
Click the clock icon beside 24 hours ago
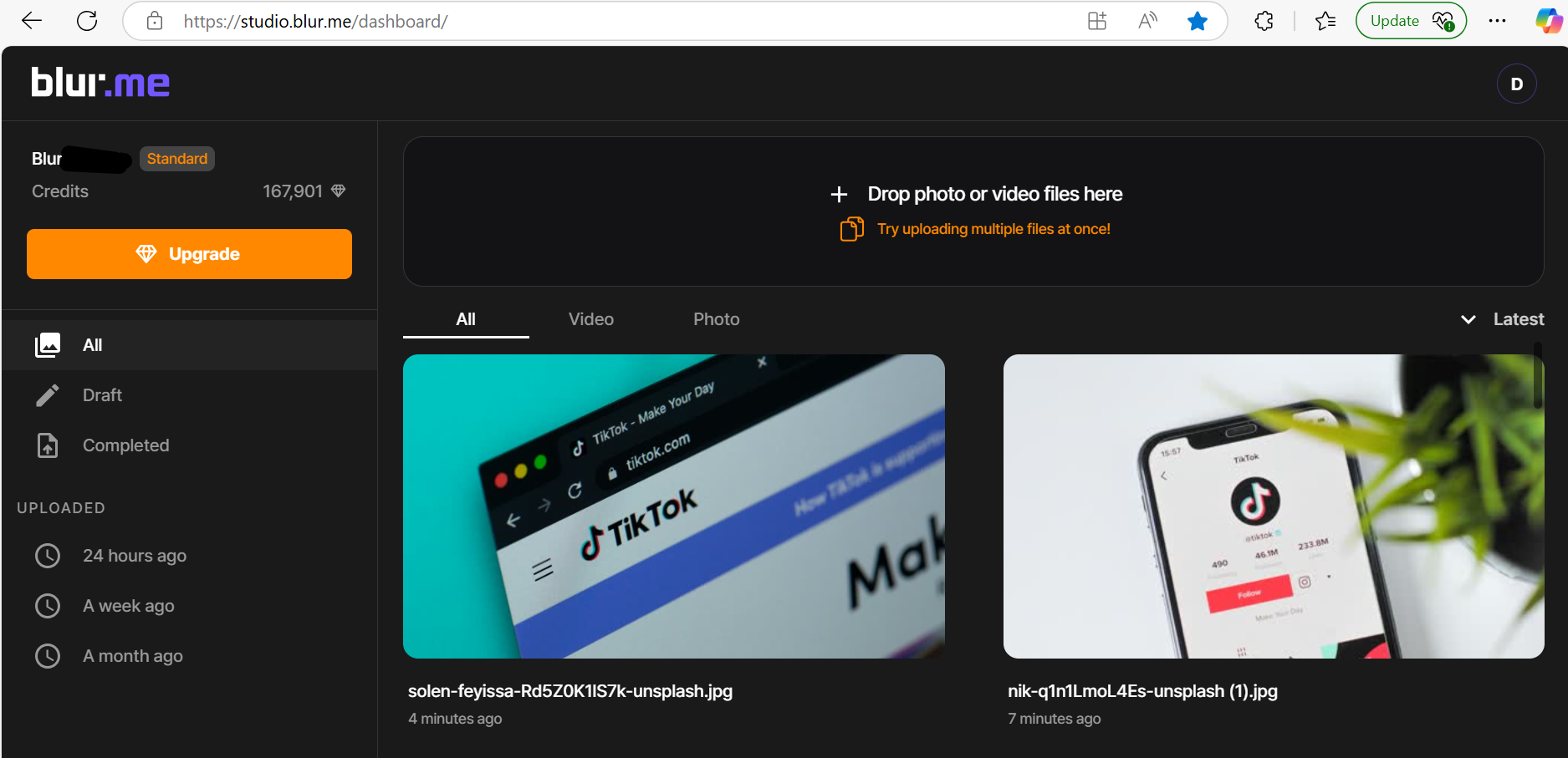(x=48, y=556)
